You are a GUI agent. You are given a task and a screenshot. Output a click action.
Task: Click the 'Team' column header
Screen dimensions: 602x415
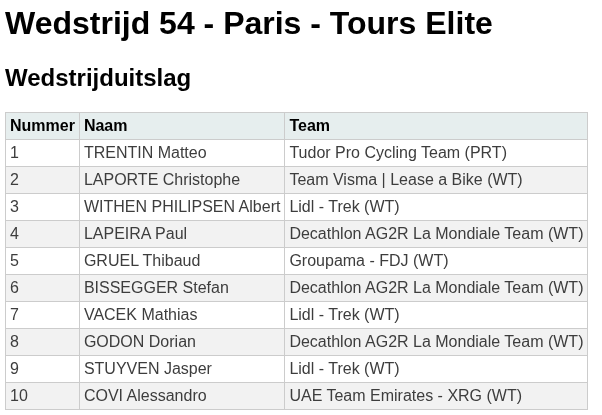pos(309,125)
